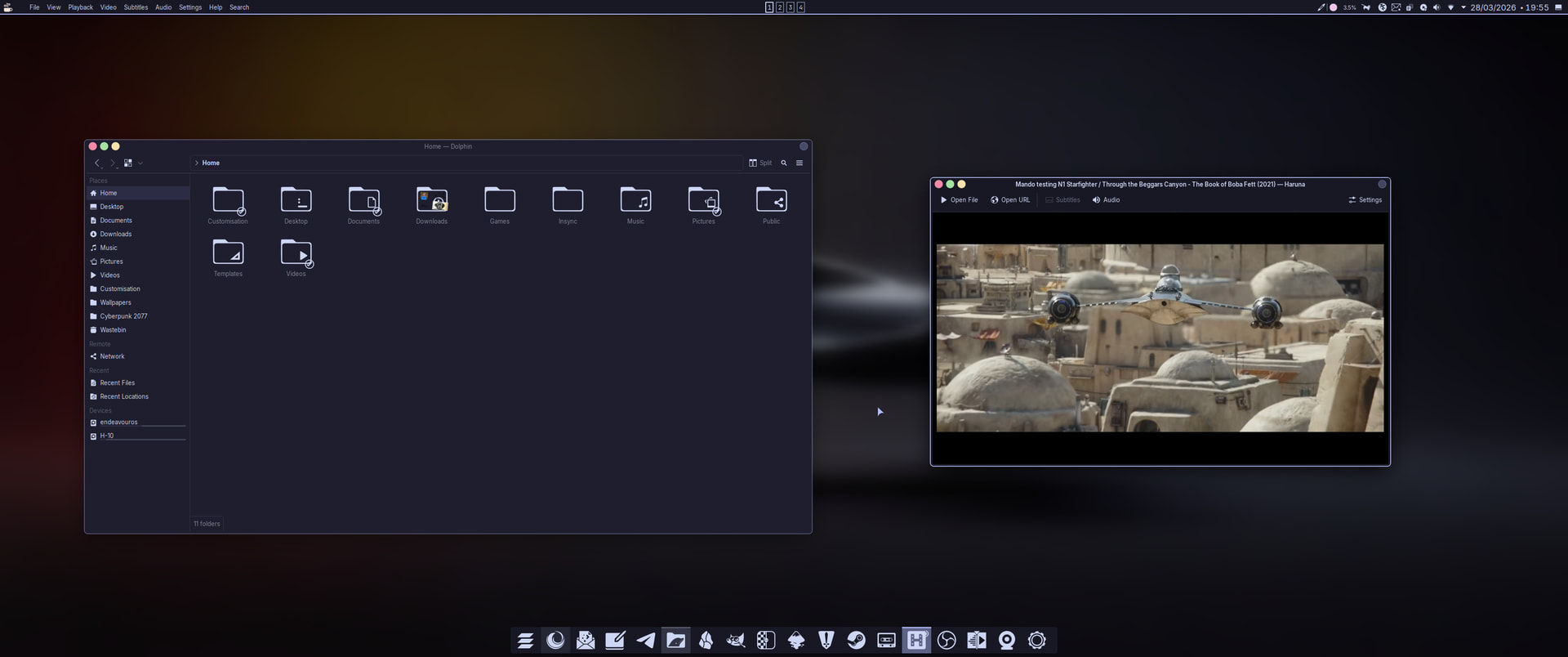Launch Inkscape from the dock
The image size is (1568, 657).
796,641
